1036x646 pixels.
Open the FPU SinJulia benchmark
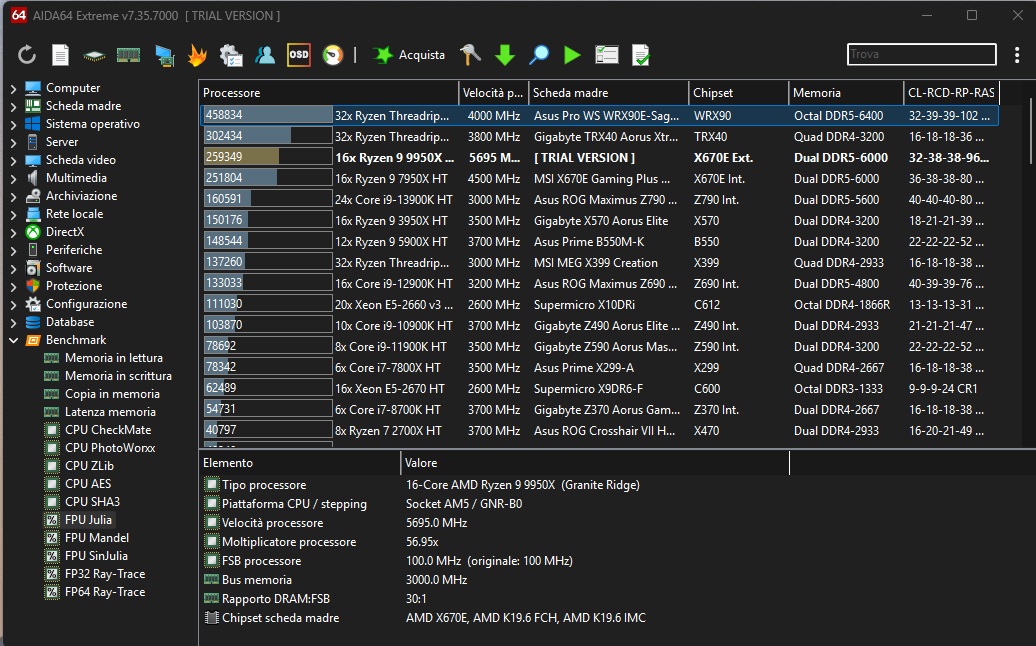(96, 556)
